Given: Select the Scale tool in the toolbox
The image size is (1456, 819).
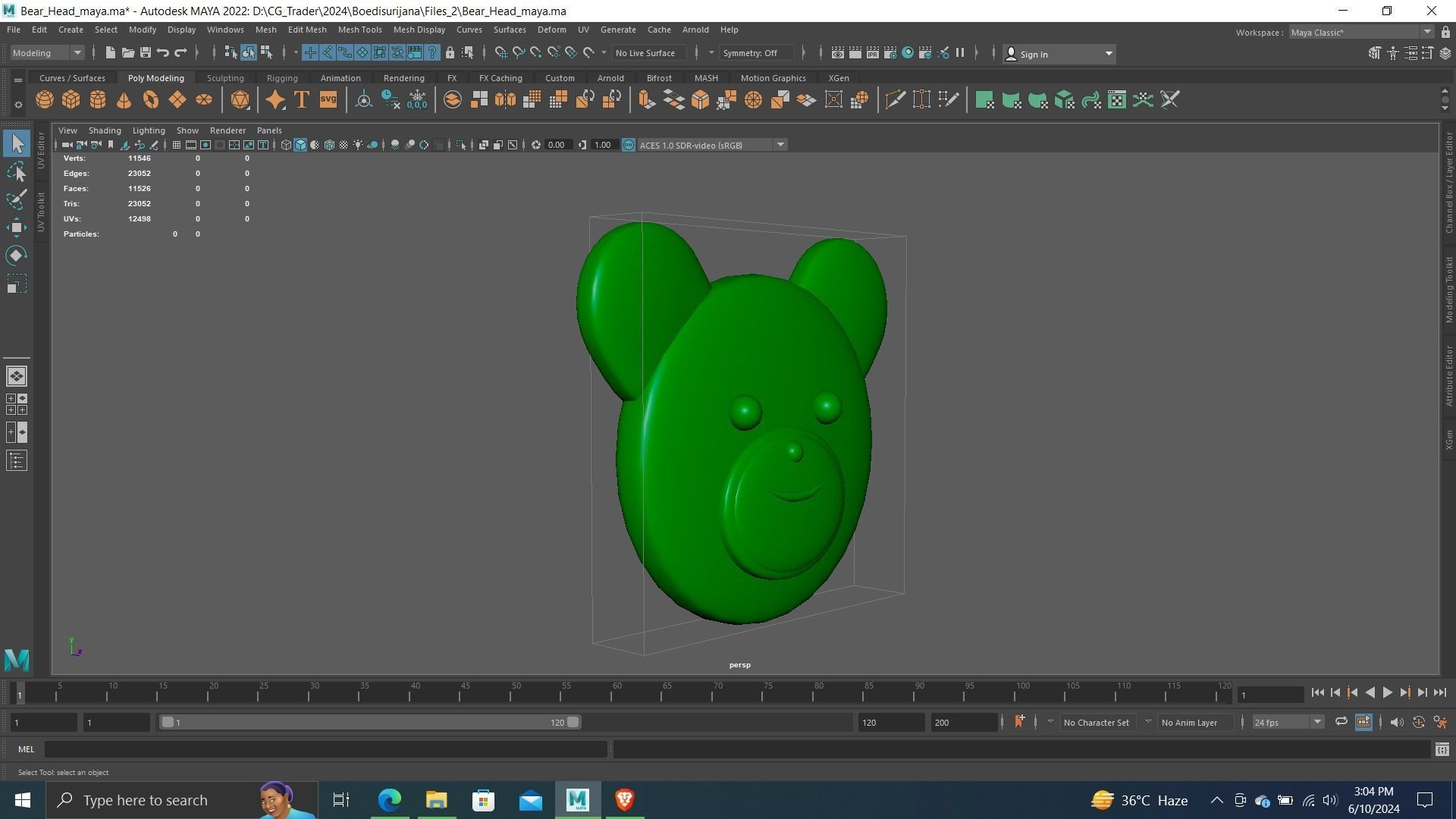Looking at the screenshot, I should (17, 284).
